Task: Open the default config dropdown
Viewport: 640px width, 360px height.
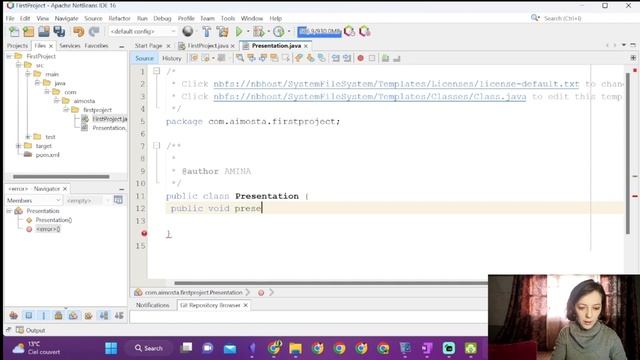Action: [143, 31]
